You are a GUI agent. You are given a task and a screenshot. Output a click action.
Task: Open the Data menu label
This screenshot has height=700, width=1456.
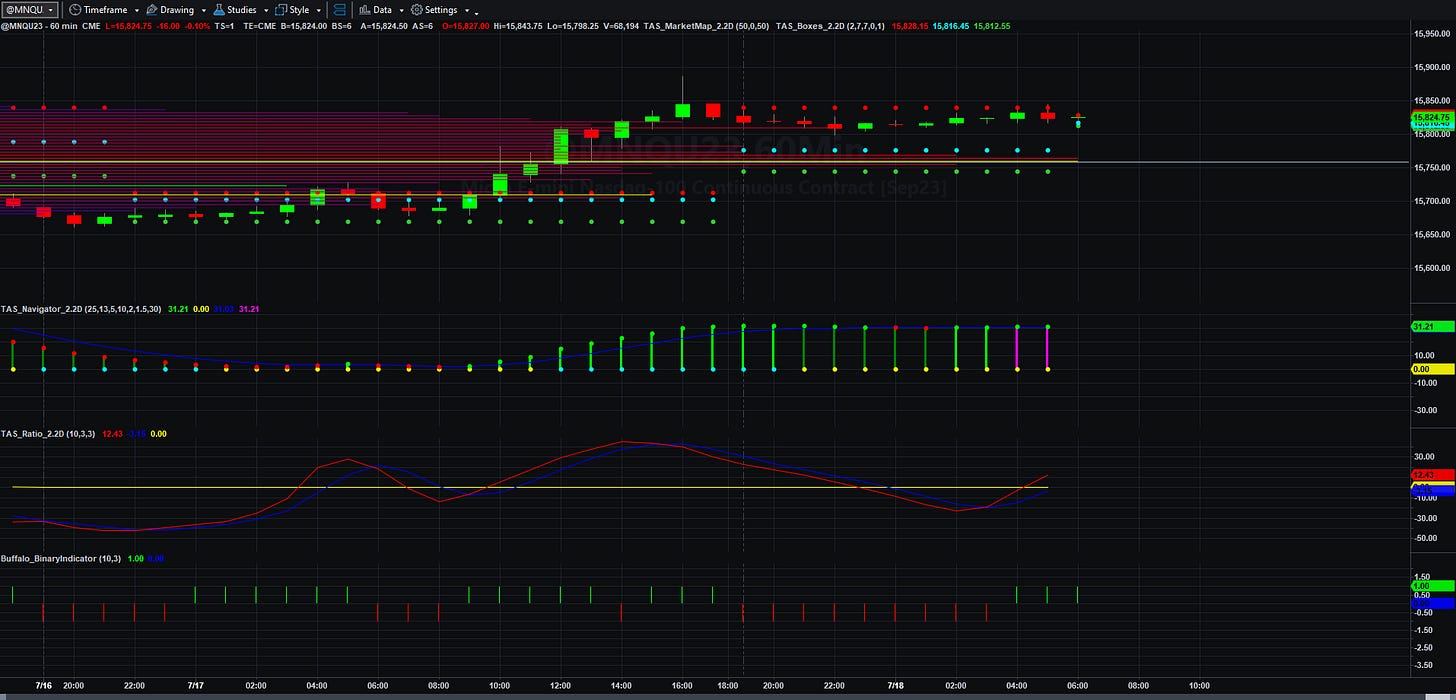(382, 10)
